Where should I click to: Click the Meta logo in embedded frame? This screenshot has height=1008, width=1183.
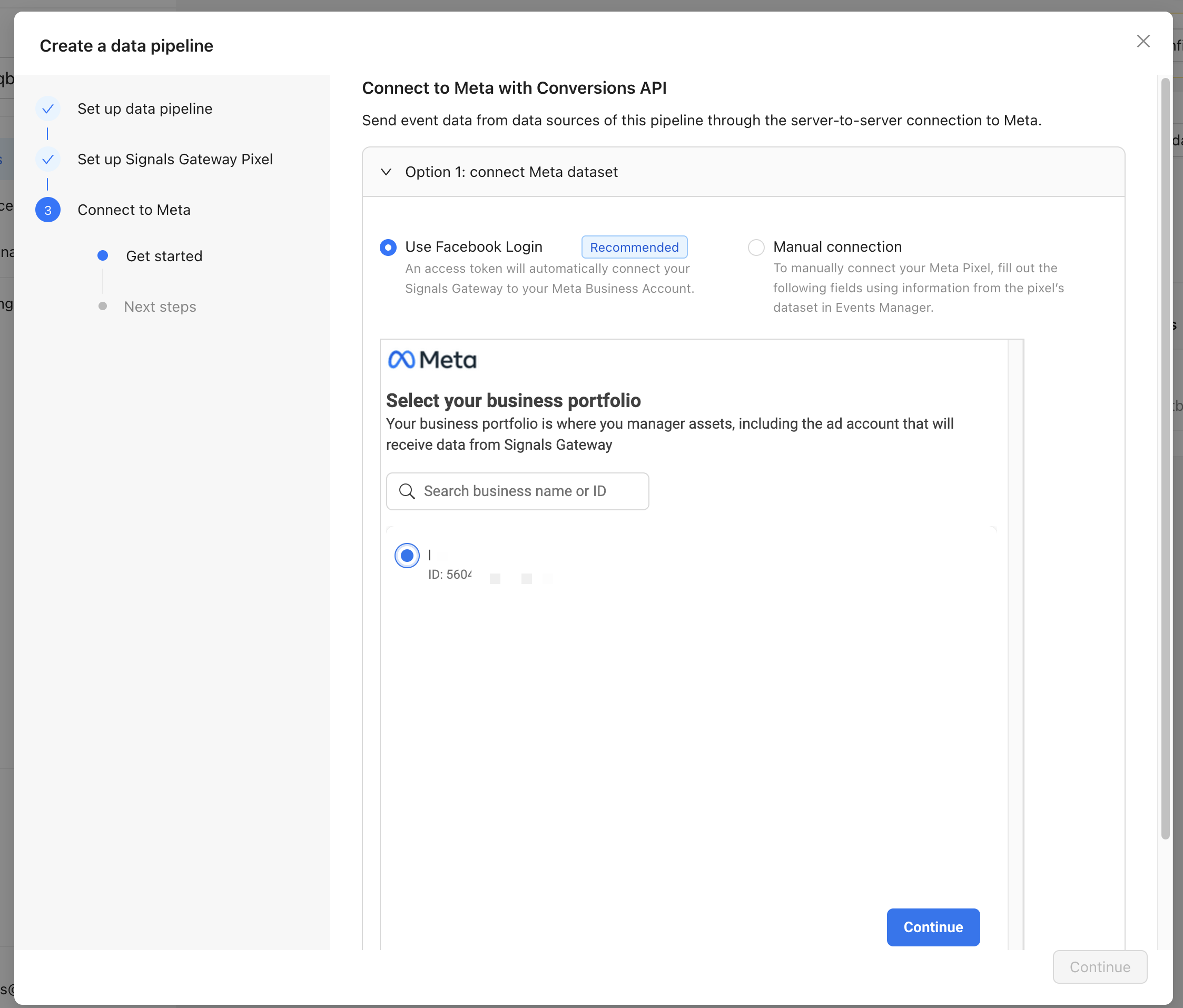(431, 360)
